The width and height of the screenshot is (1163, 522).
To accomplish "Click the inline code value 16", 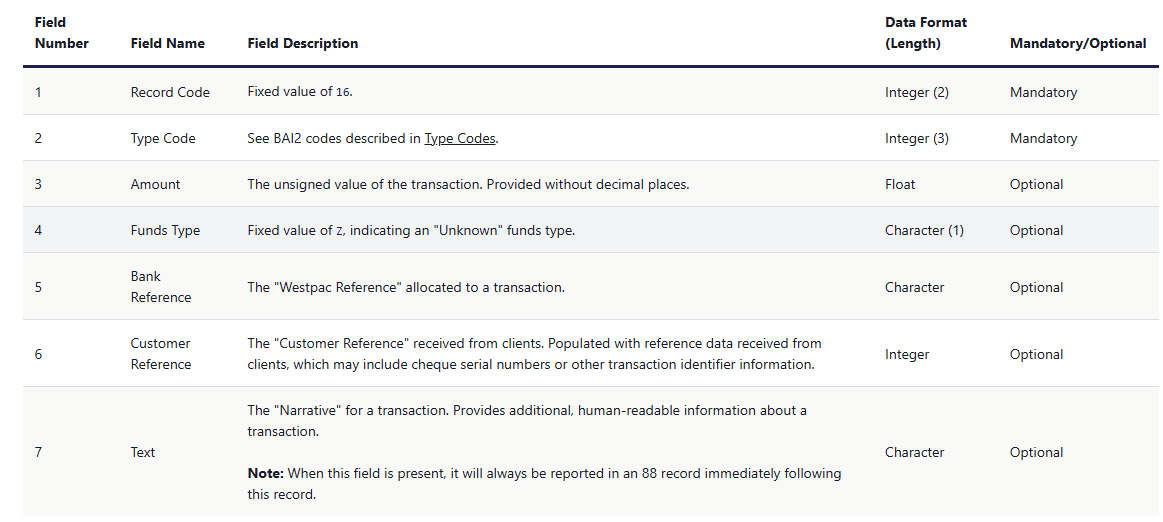I will pyautogui.click(x=342, y=92).
